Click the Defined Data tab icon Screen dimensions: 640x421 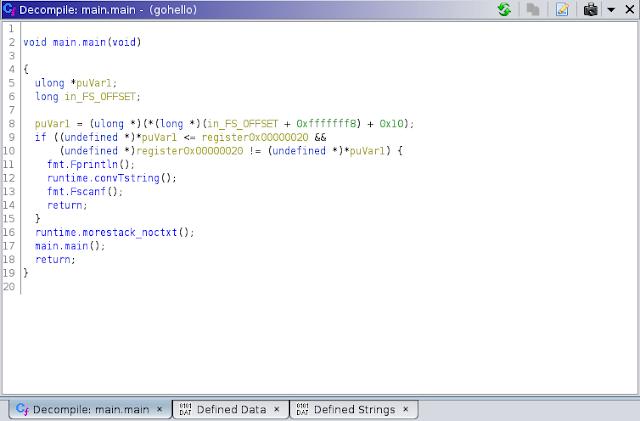[186, 409]
